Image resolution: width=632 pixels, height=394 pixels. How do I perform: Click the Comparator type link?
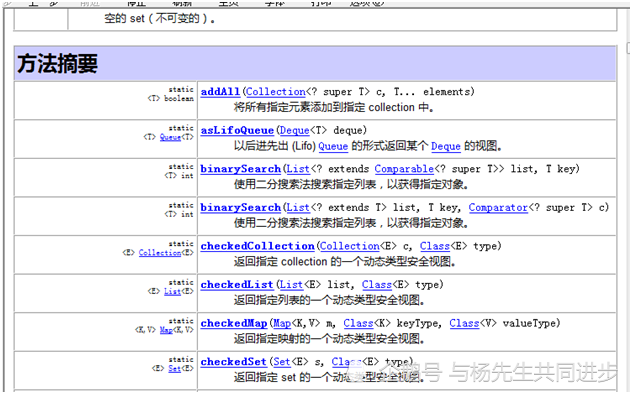click(x=498, y=208)
